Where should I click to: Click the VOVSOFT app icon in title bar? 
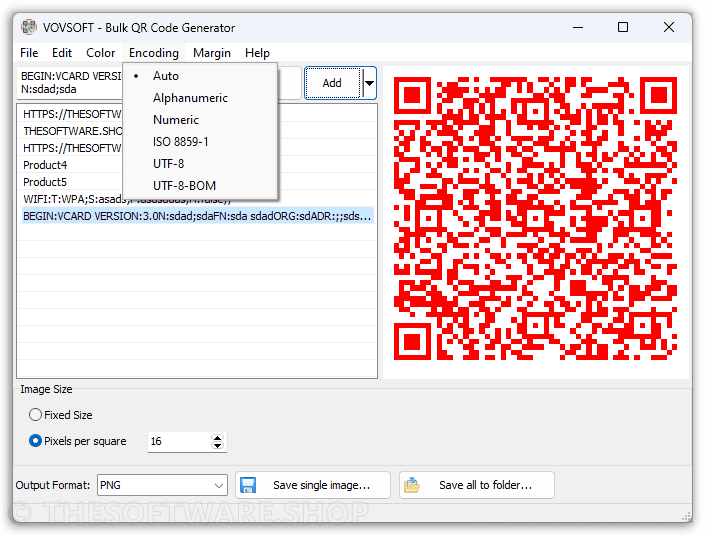pyautogui.click(x=29, y=27)
